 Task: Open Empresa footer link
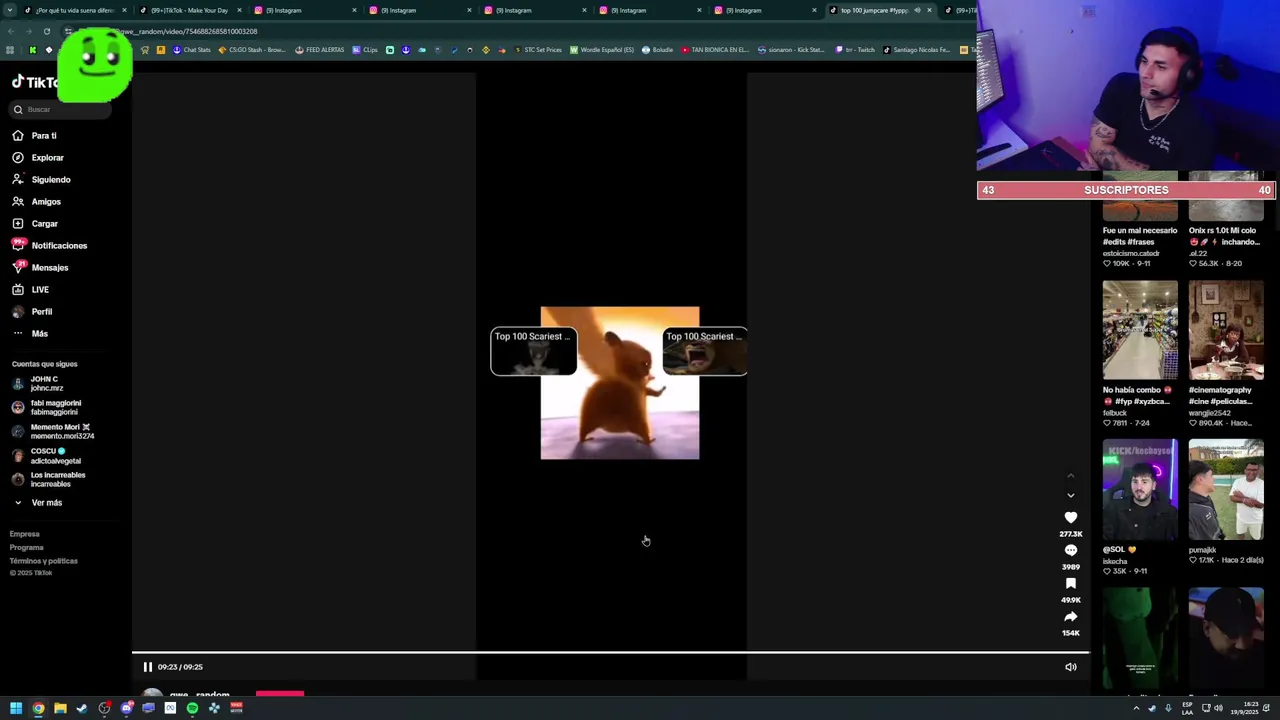point(25,534)
